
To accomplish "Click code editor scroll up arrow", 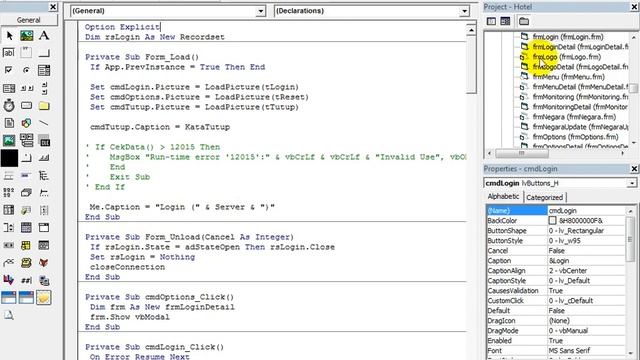I will tap(471, 30).
